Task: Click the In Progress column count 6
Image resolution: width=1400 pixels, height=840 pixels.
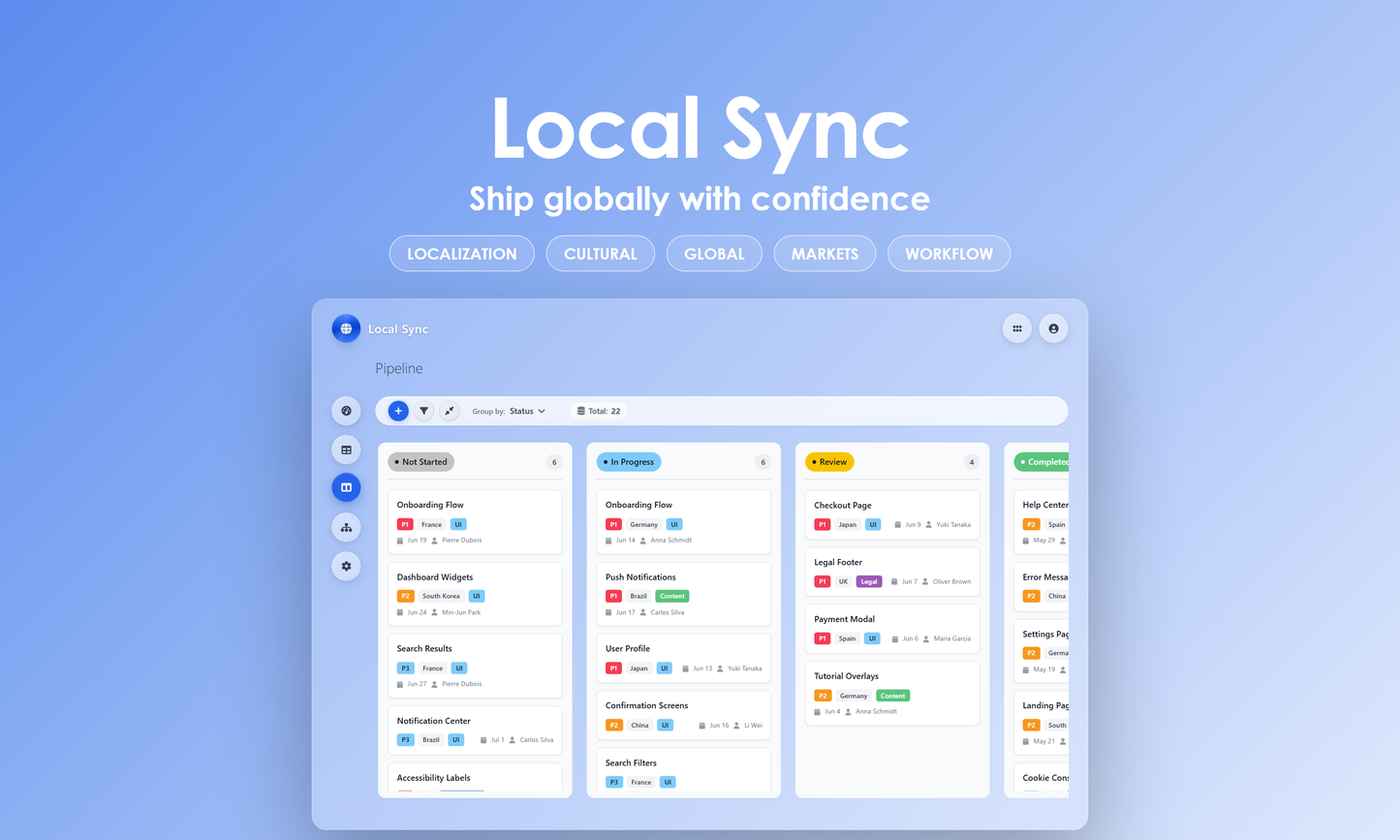Action: coord(762,462)
